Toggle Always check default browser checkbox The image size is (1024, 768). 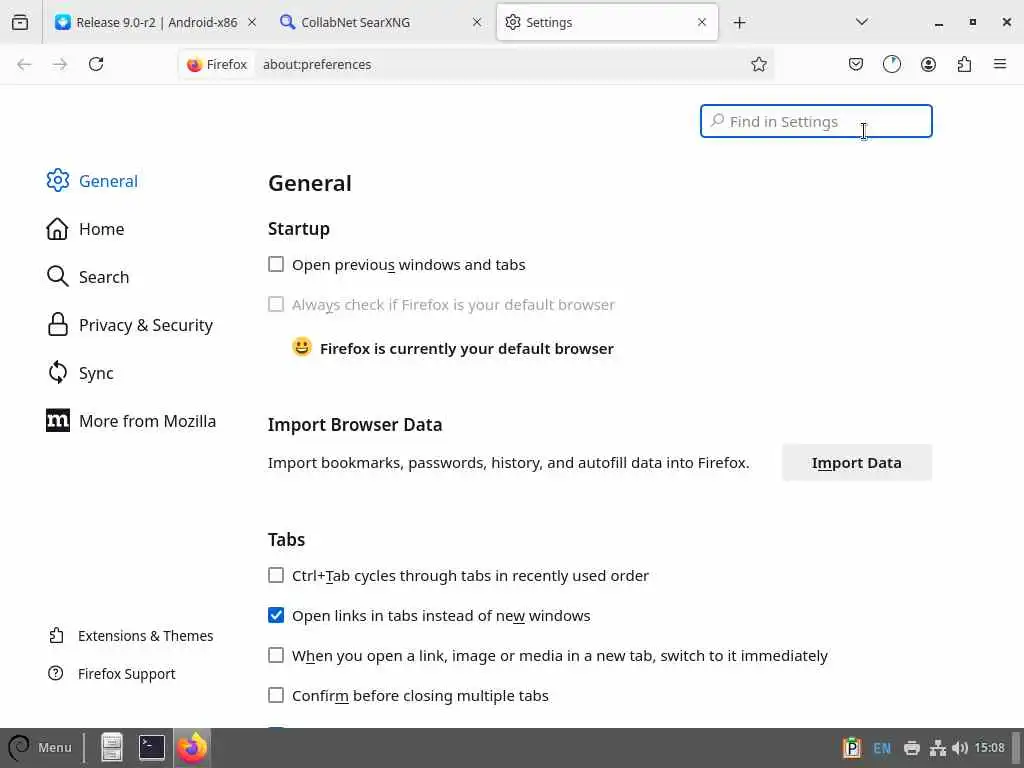point(276,304)
